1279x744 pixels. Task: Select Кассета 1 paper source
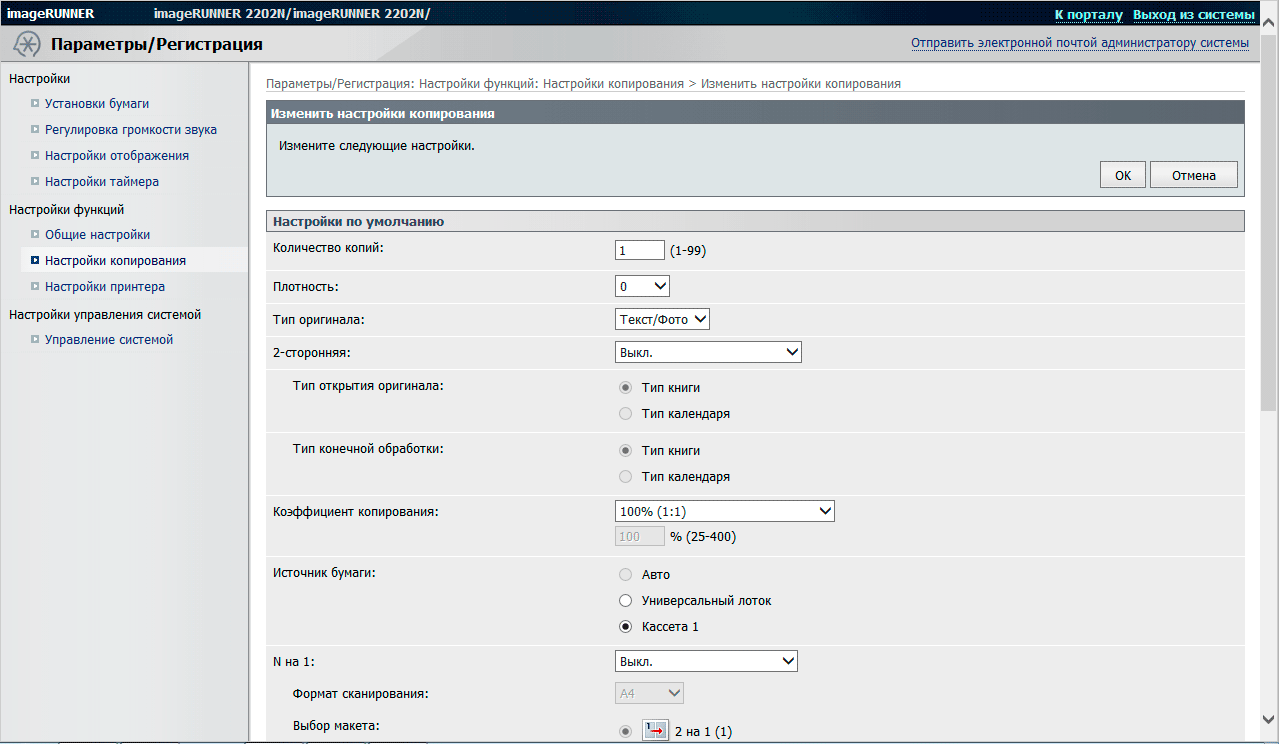pos(626,627)
